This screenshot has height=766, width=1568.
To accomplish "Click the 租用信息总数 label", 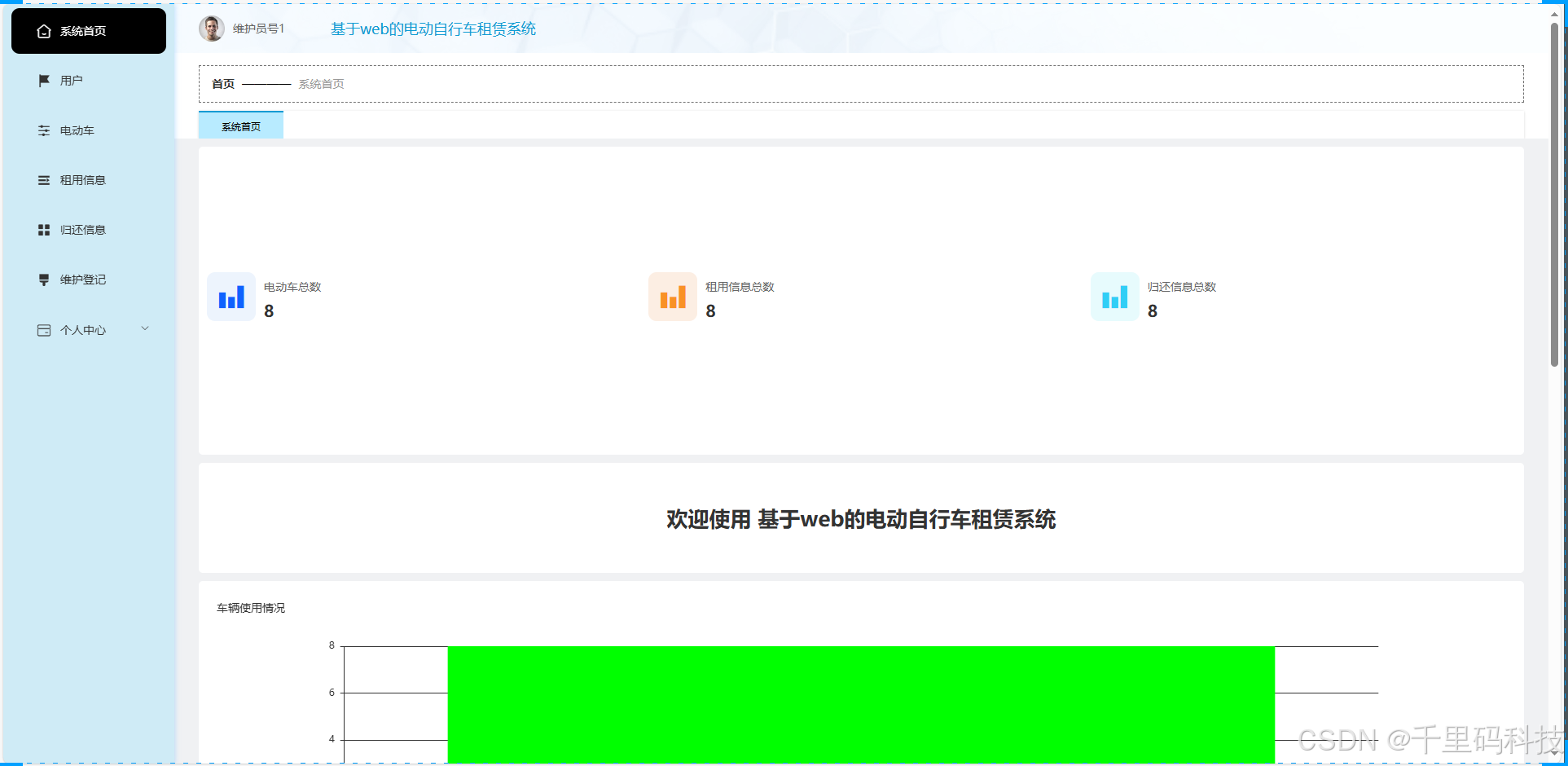I will tap(740, 287).
